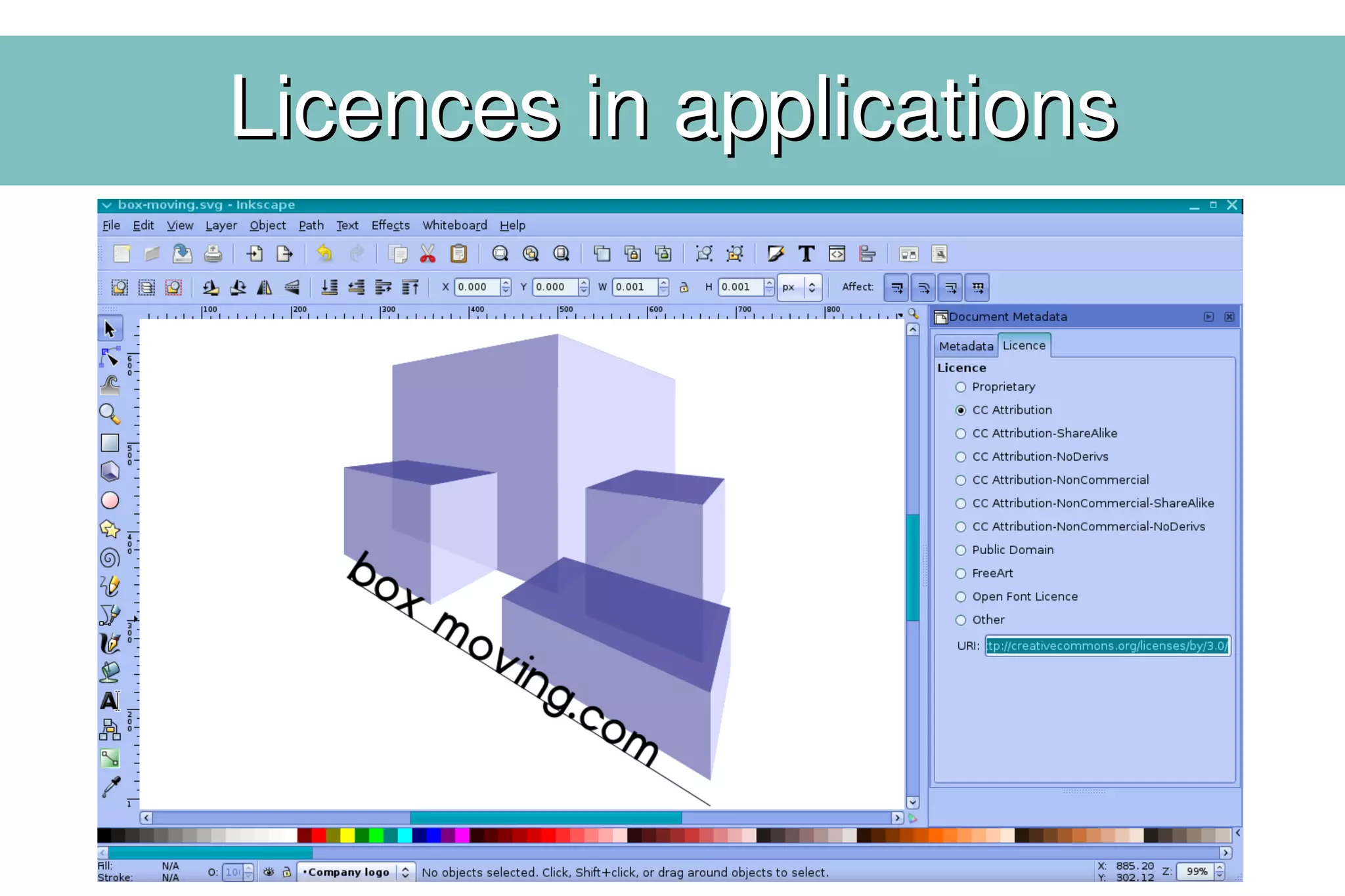
Task: Click the red color swatch in the palette
Action: pyautogui.click(x=319, y=836)
